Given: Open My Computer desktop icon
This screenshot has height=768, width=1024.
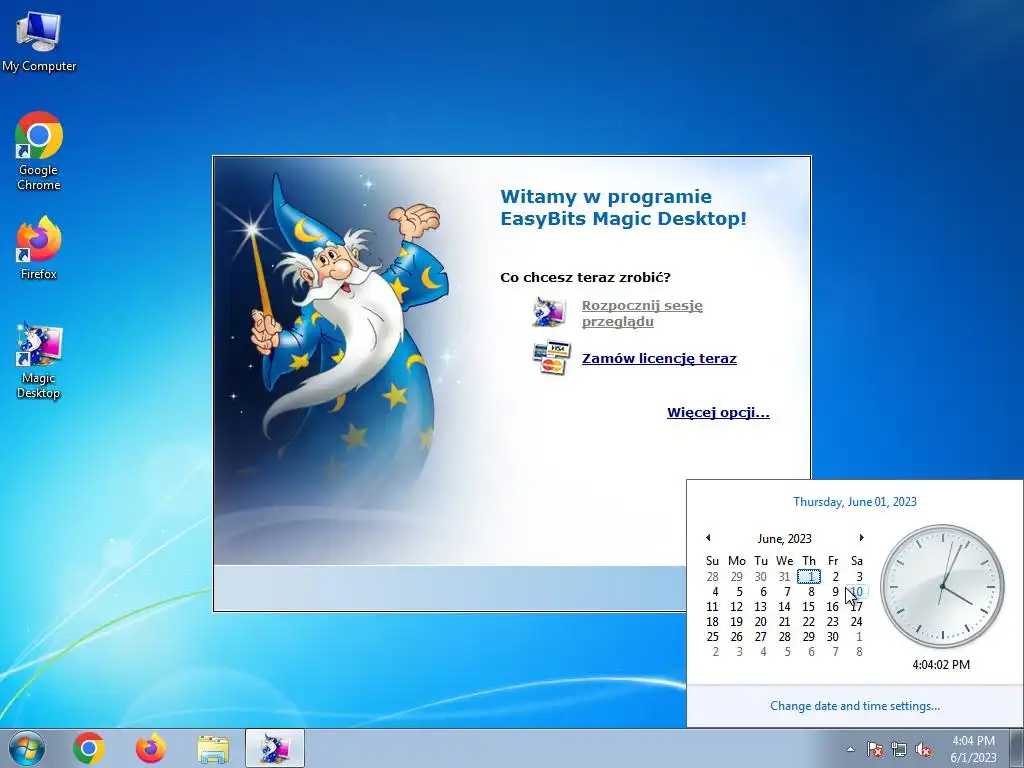Looking at the screenshot, I should 39,40.
